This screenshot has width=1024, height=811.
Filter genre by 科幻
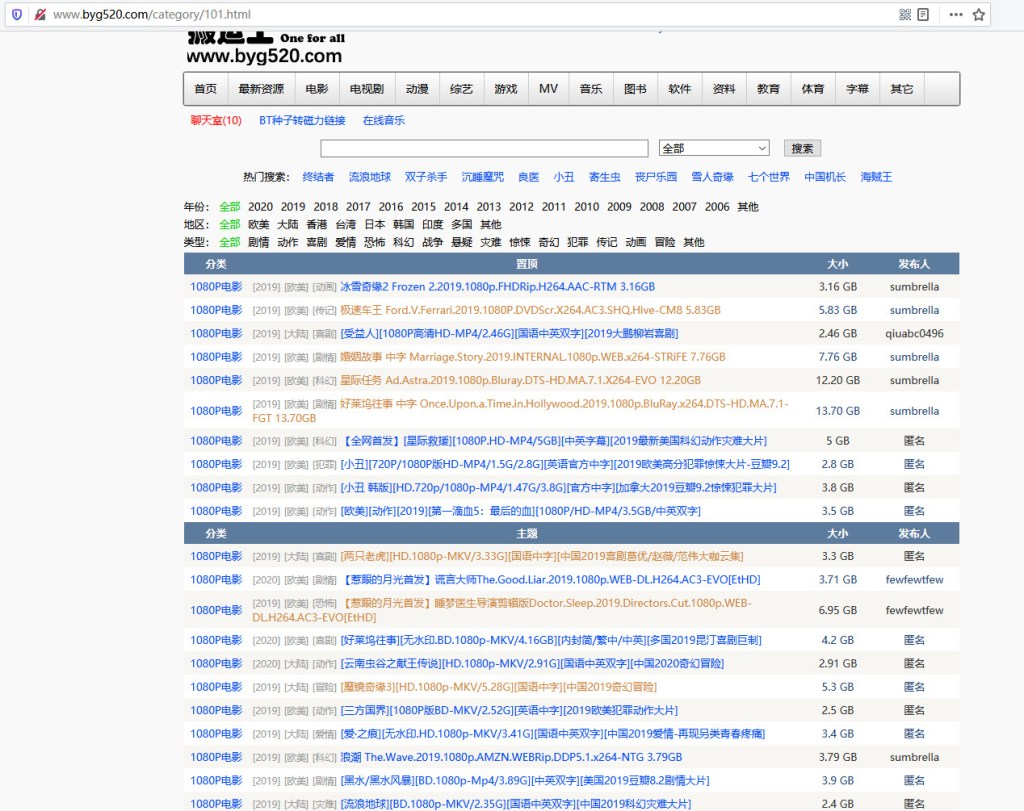coord(403,242)
